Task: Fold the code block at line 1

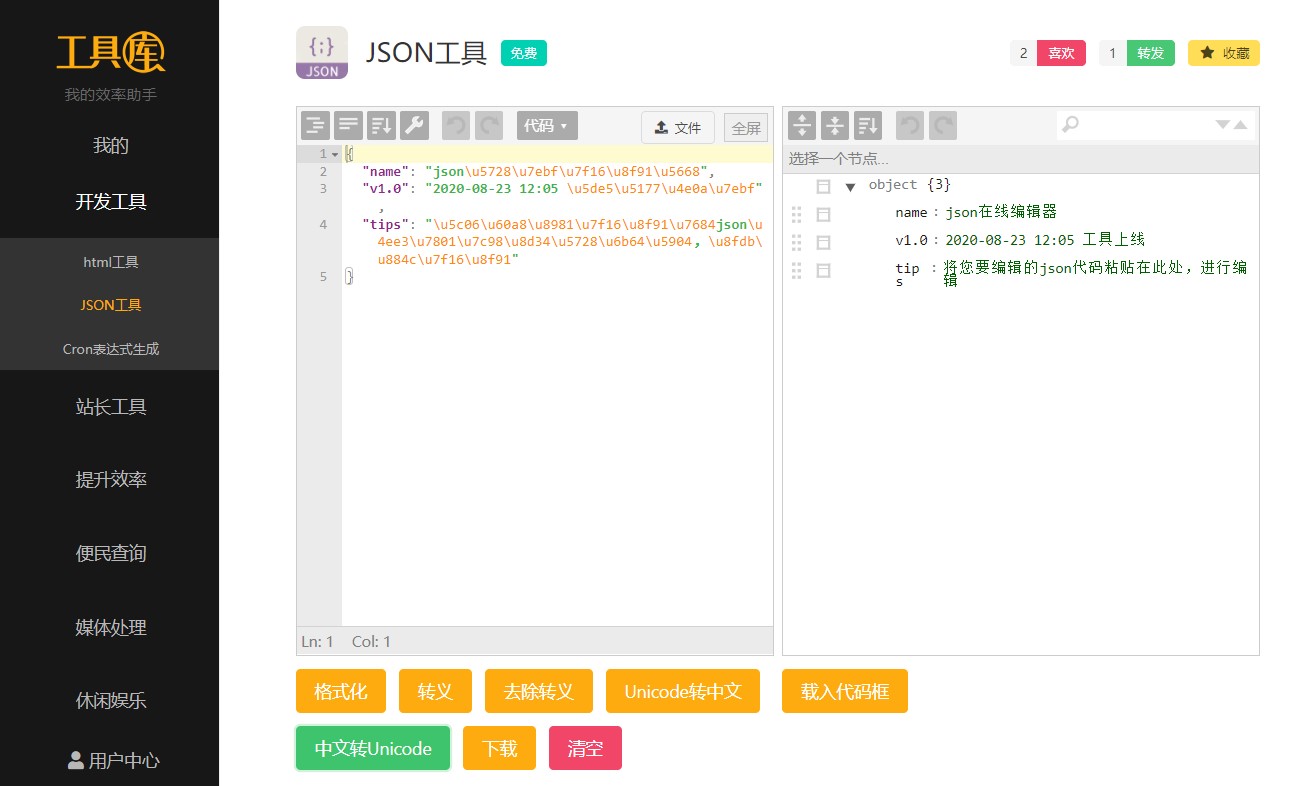Action: [x=335, y=154]
